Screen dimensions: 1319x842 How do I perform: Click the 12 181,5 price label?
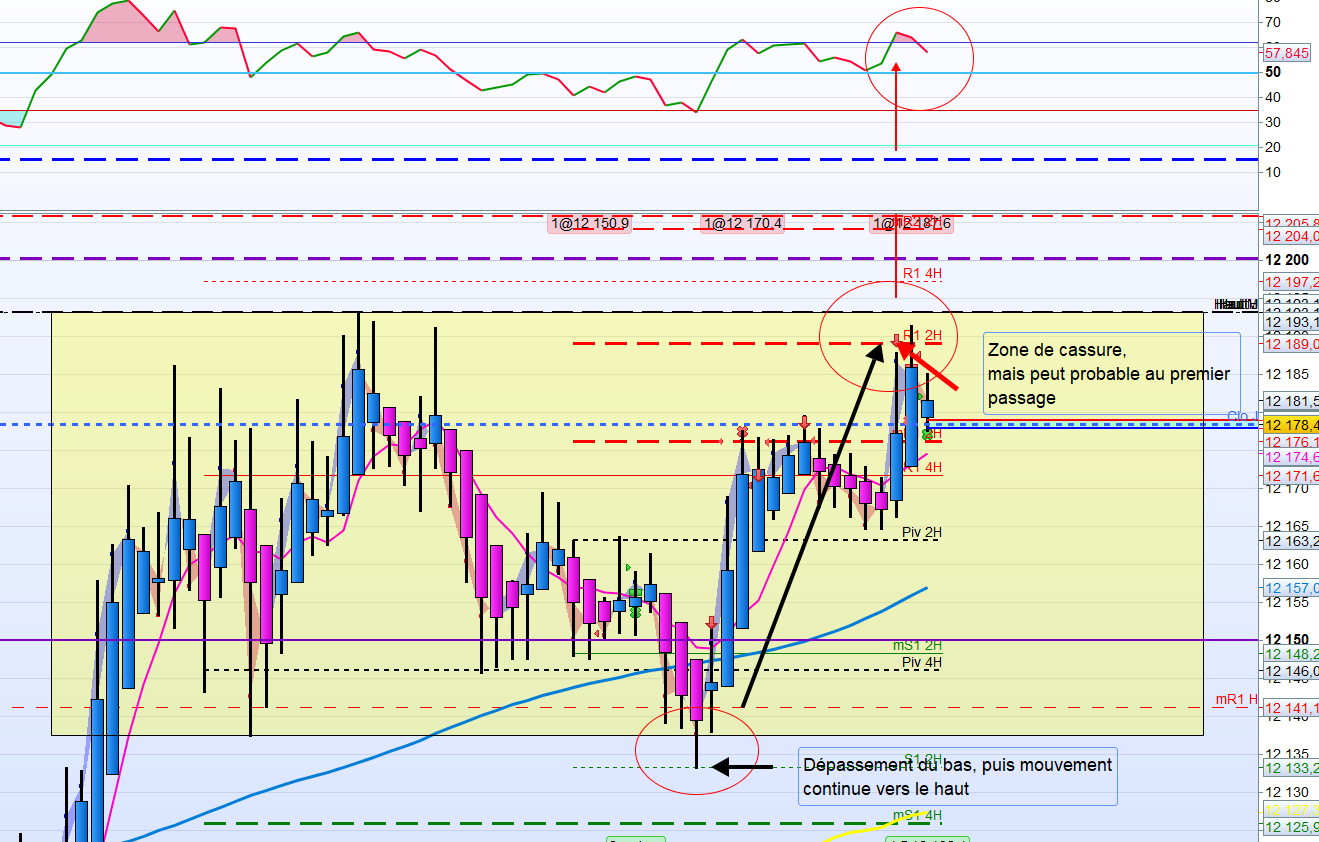[1291, 402]
